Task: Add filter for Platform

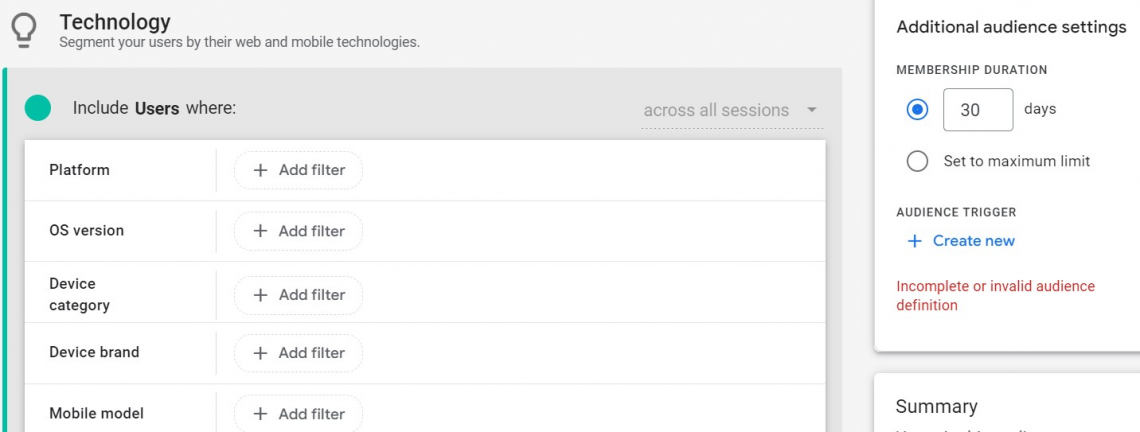Action: [298, 170]
